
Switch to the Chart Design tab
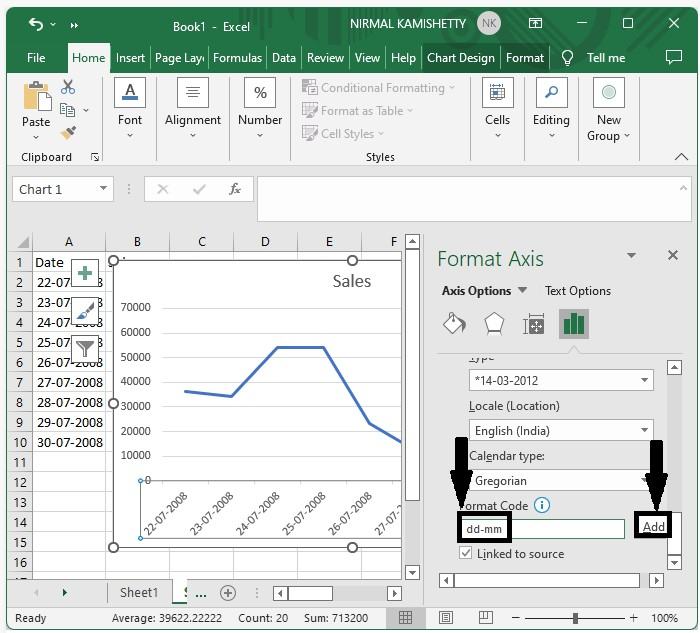pyautogui.click(x=461, y=58)
